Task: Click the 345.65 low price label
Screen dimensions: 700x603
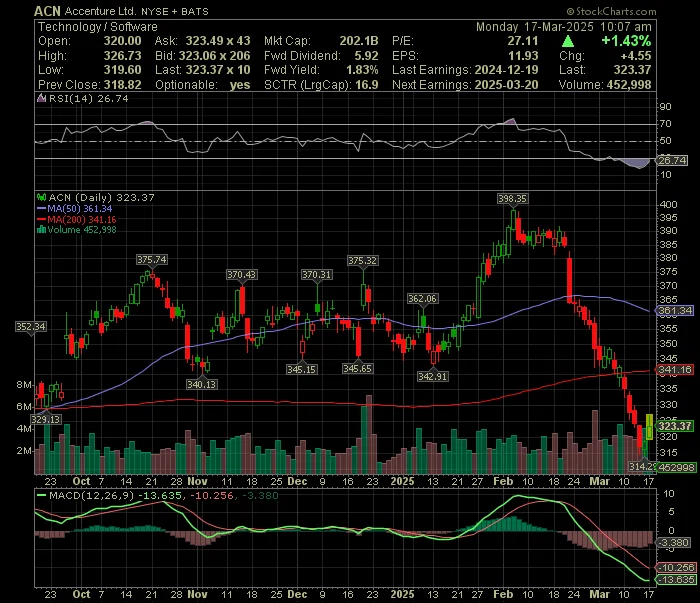Action: click(x=358, y=368)
